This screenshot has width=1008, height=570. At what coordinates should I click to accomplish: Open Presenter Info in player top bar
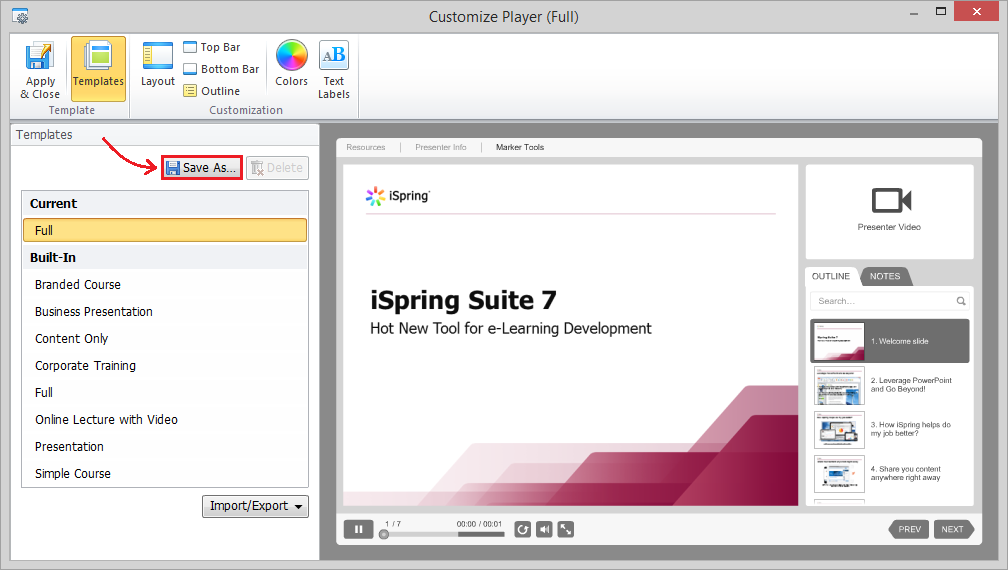[x=441, y=147]
